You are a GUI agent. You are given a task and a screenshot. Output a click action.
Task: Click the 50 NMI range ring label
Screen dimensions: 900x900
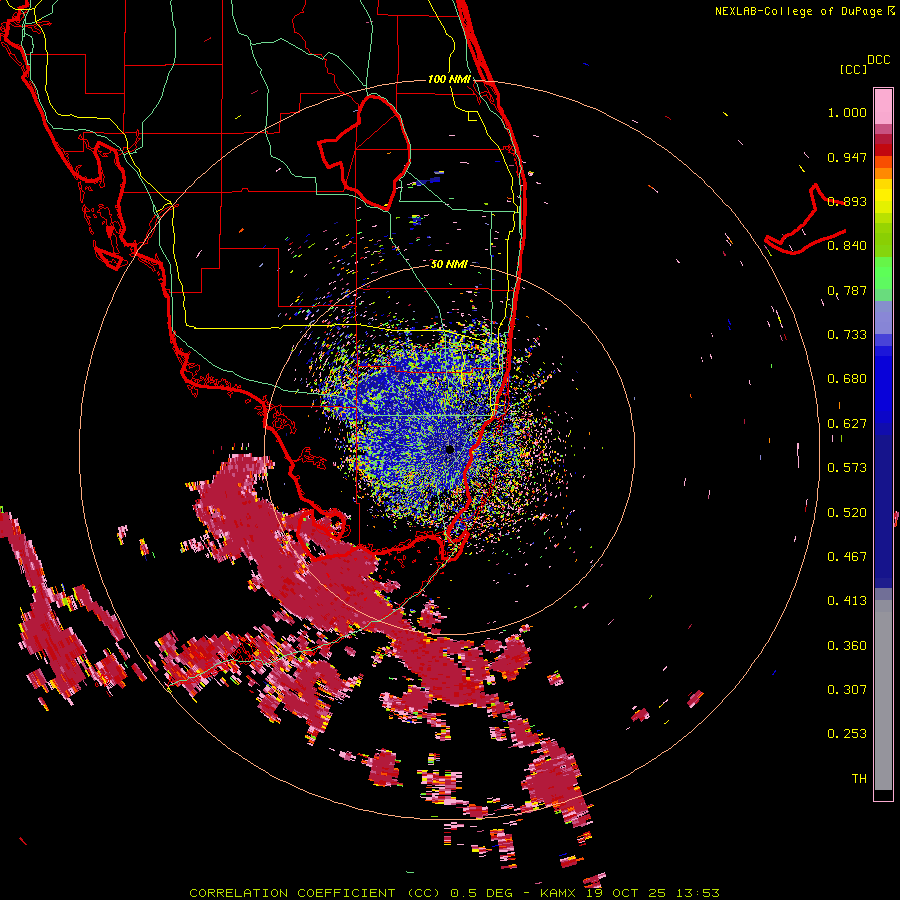pos(449,264)
